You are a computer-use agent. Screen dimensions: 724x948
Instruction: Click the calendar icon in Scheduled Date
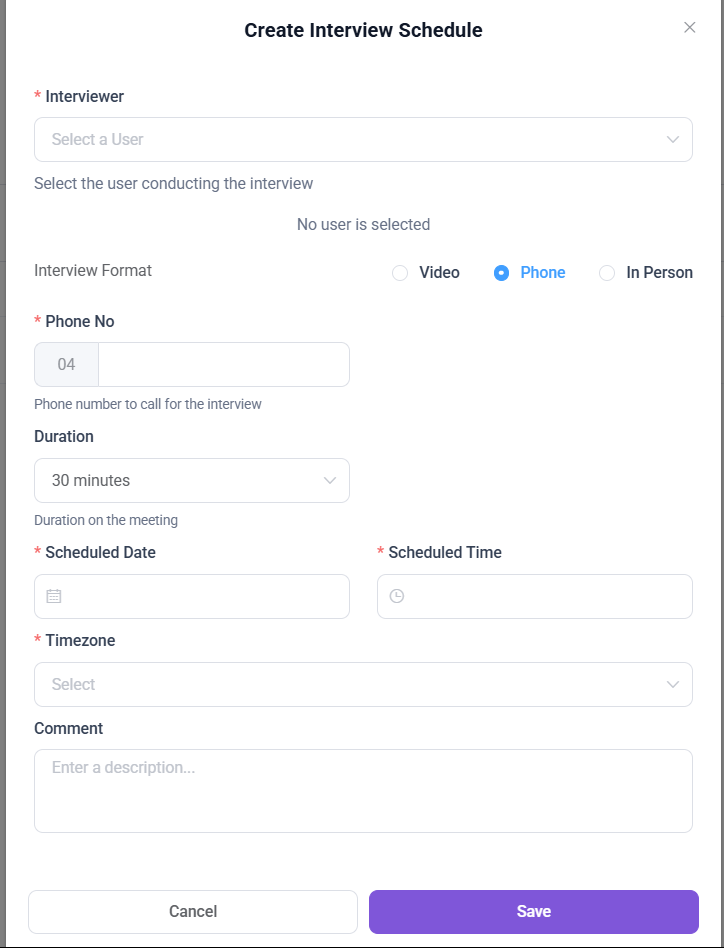pos(54,596)
